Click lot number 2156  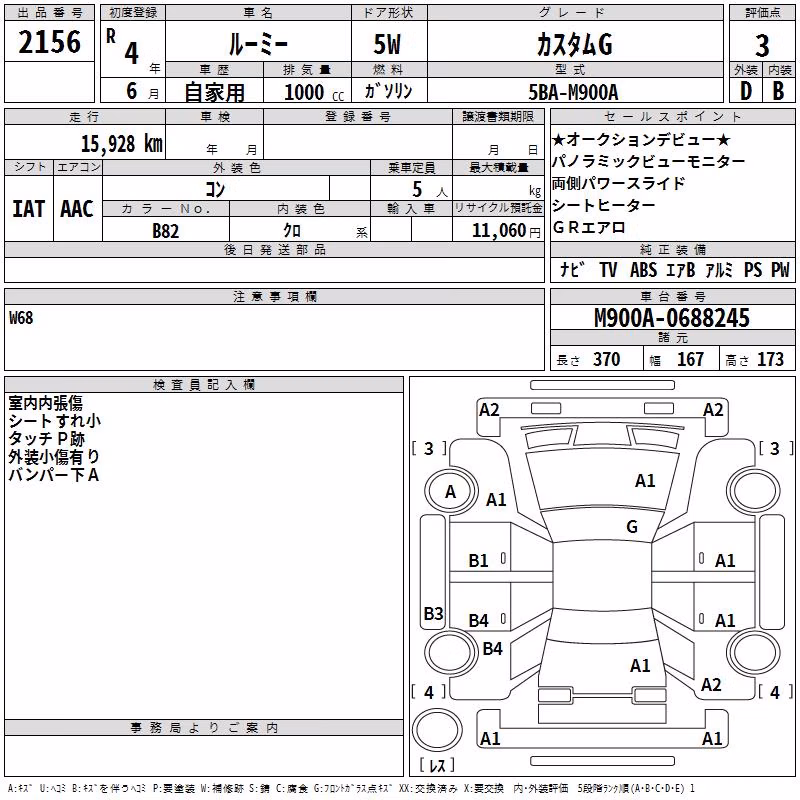(49, 42)
